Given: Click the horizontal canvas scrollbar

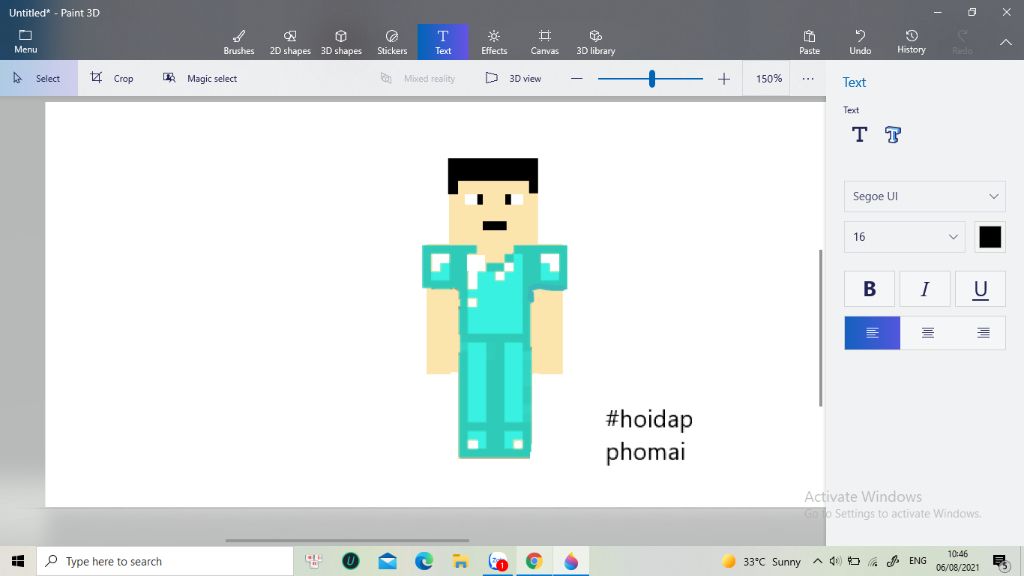Looking at the screenshot, I should (347, 540).
